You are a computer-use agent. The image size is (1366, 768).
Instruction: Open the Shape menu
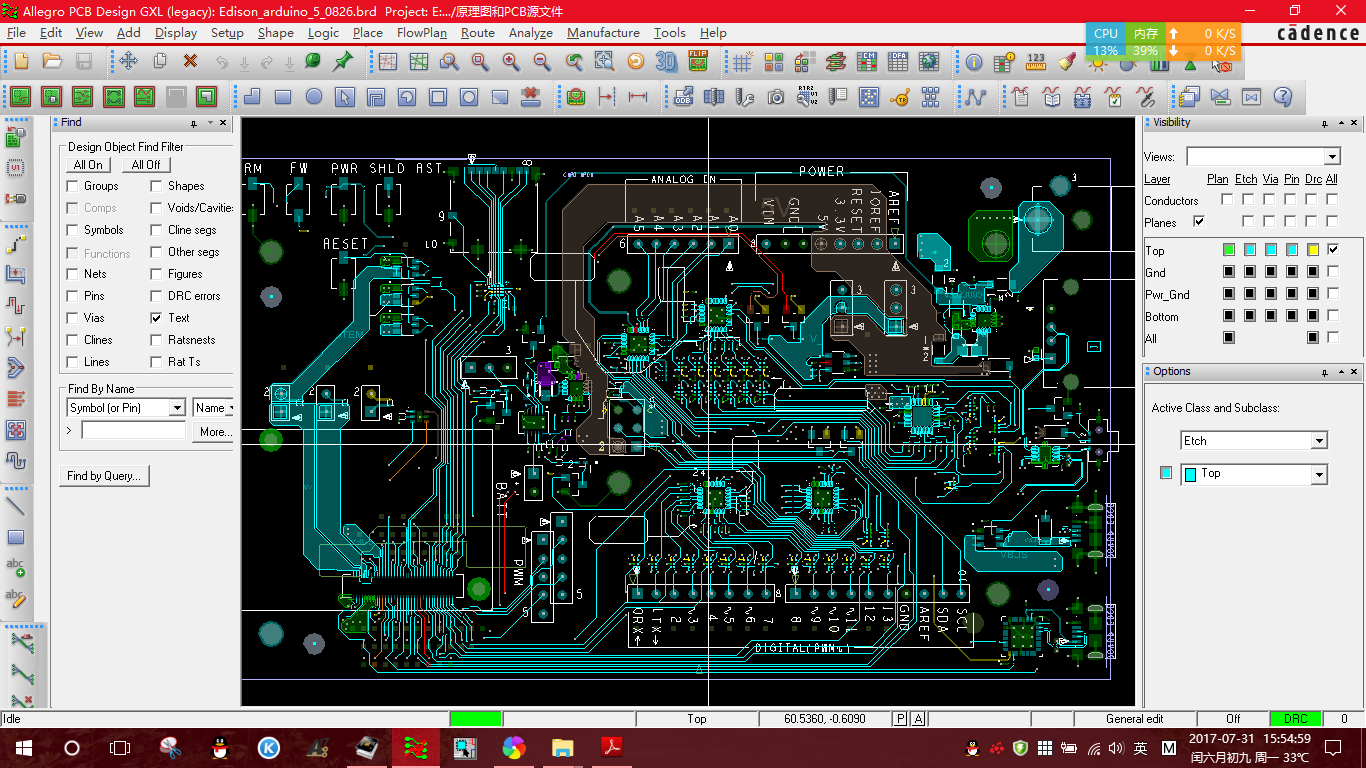[276, 32]
